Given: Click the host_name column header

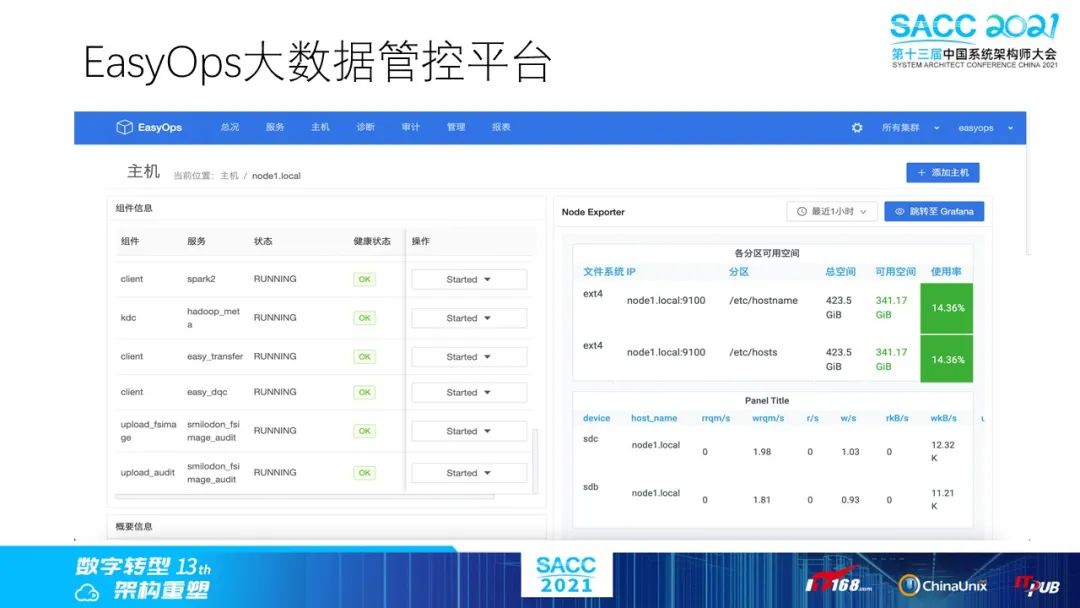Looking at the screenshot, I should tap(654, 418).
